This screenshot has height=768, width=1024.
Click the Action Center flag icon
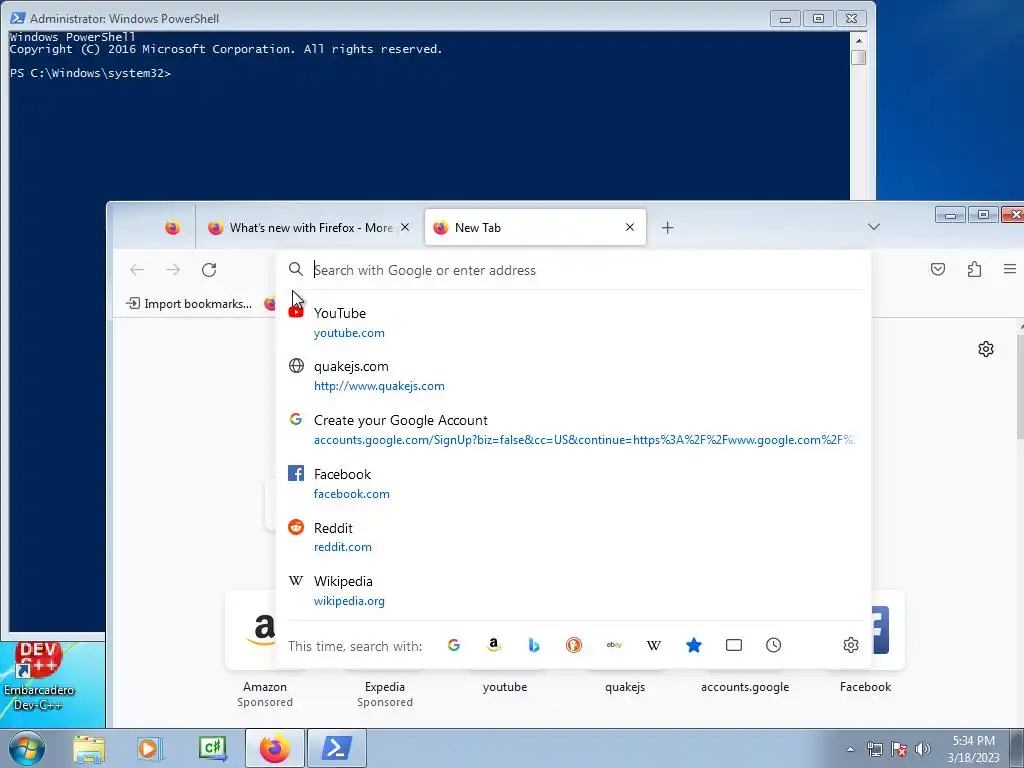click(x=899, y=749)
